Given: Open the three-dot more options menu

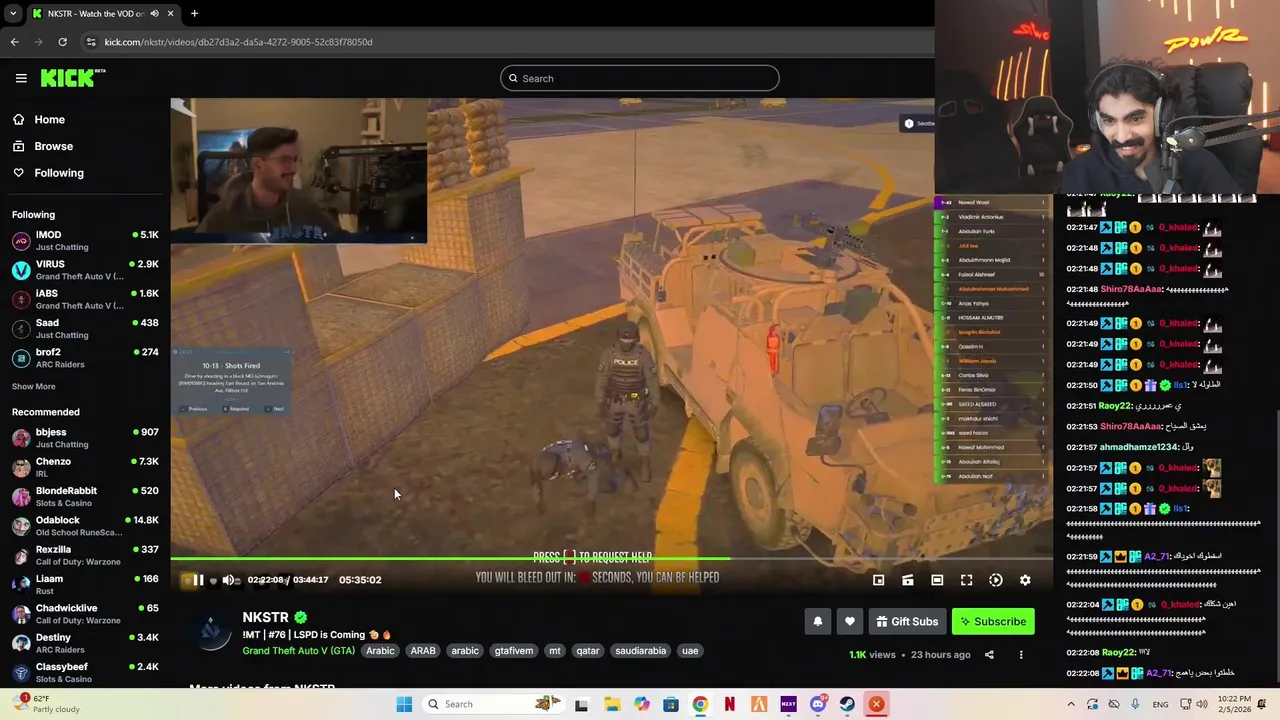Looking at the screenshot, I should pyautogui.click(x=1021, y=655).
